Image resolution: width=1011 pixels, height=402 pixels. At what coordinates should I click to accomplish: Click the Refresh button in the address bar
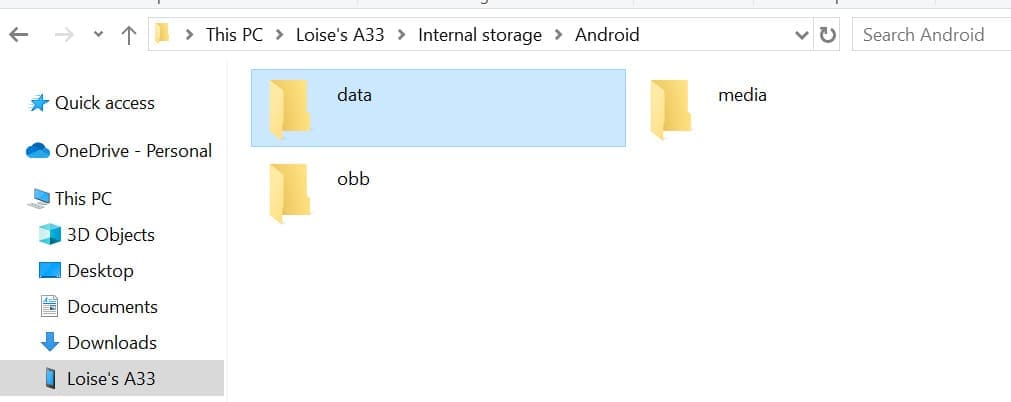827,35
